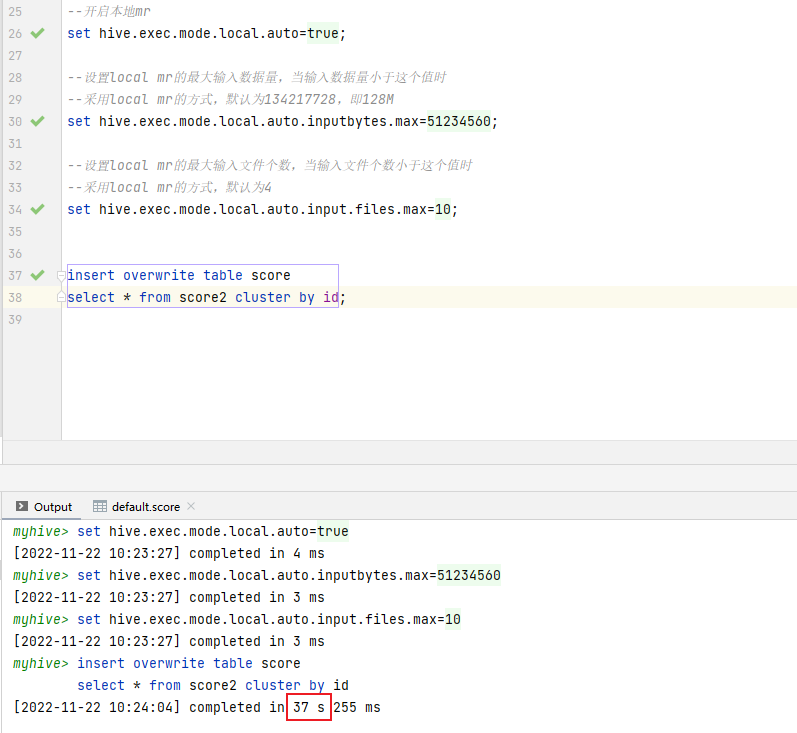
Task: Click the comment on line 32 about file count
Action: coord(270,165)
